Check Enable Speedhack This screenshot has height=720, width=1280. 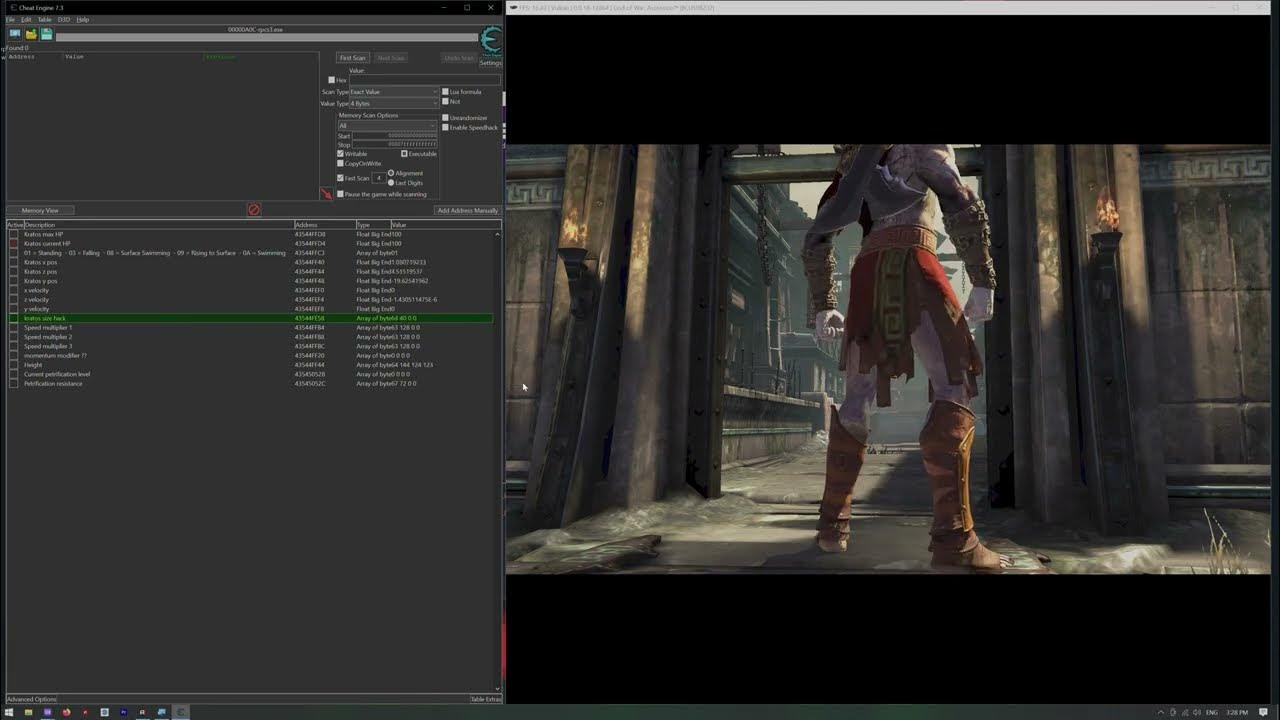pos(445,127)
